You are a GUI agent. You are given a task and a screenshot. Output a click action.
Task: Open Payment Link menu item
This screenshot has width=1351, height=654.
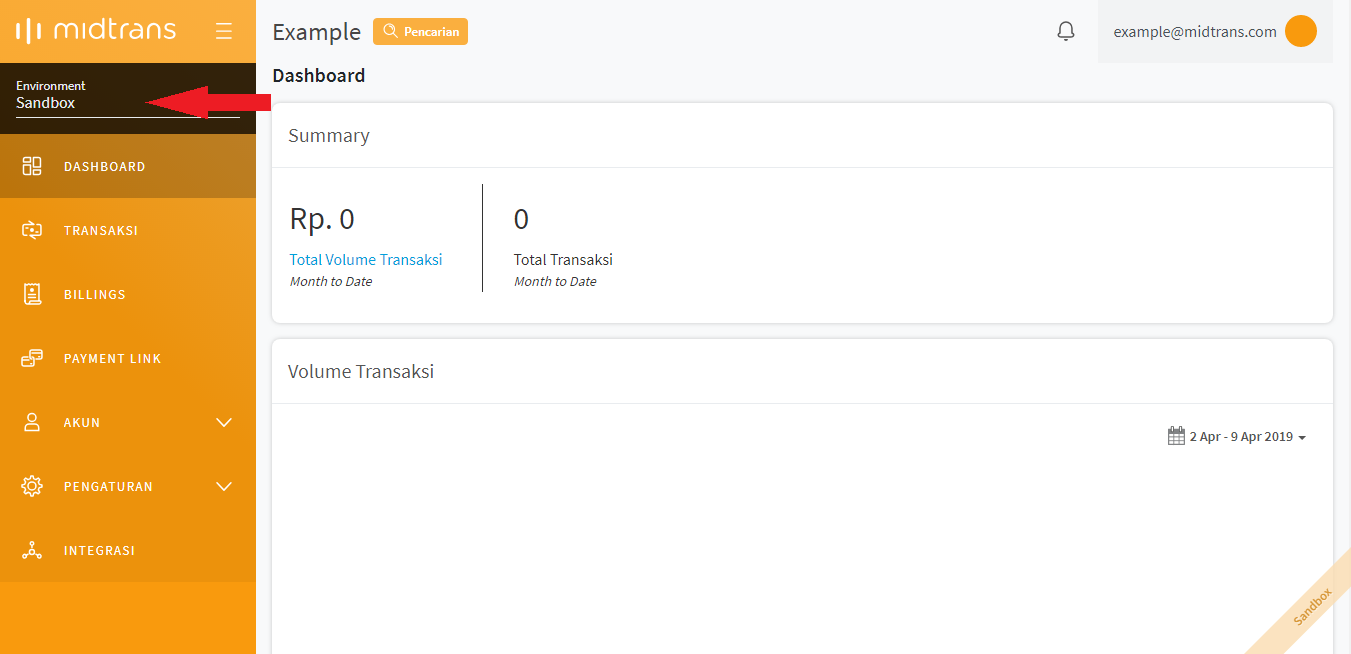tap(128, 358)
